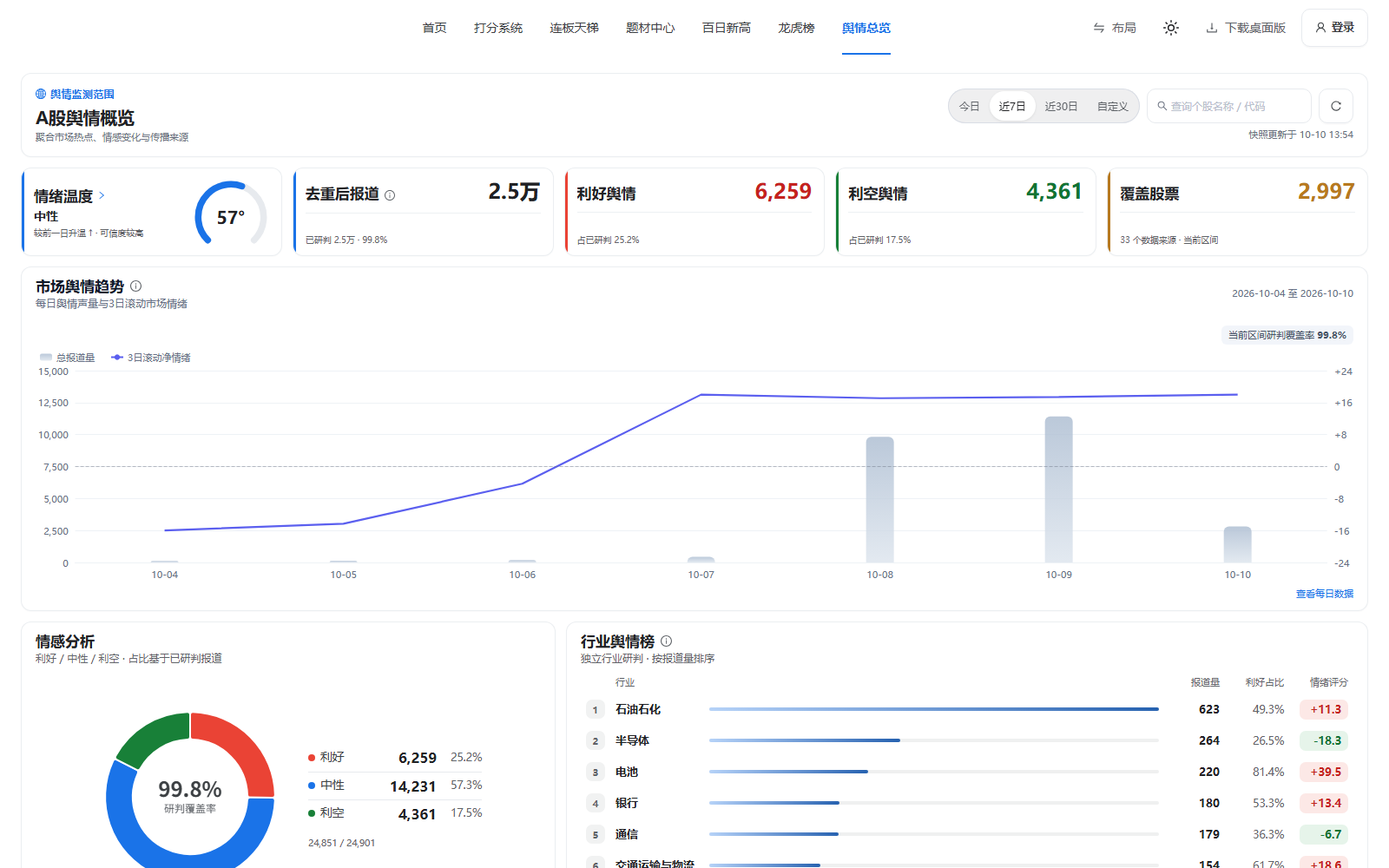Open the 连板天梯 nav tab
This screenshot has width=1389, height=868.
(574, 28)
